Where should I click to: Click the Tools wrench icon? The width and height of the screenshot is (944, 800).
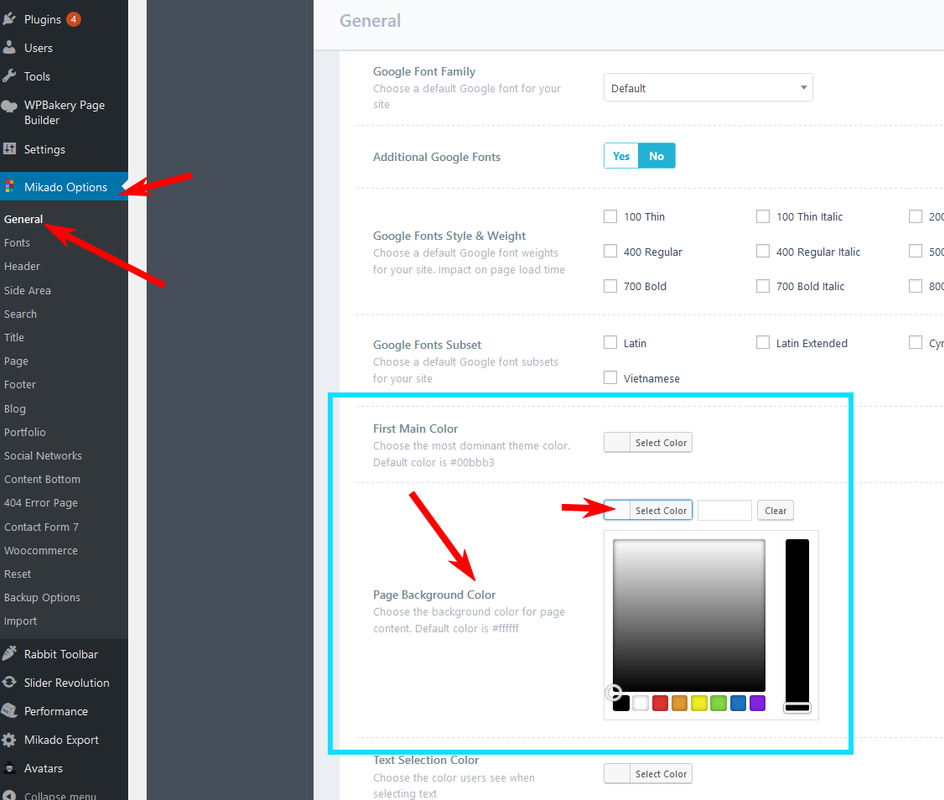point(9,76)
